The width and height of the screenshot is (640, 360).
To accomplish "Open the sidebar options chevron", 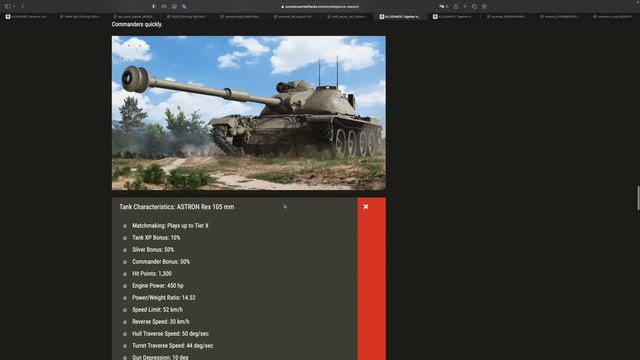I will 14,7.
